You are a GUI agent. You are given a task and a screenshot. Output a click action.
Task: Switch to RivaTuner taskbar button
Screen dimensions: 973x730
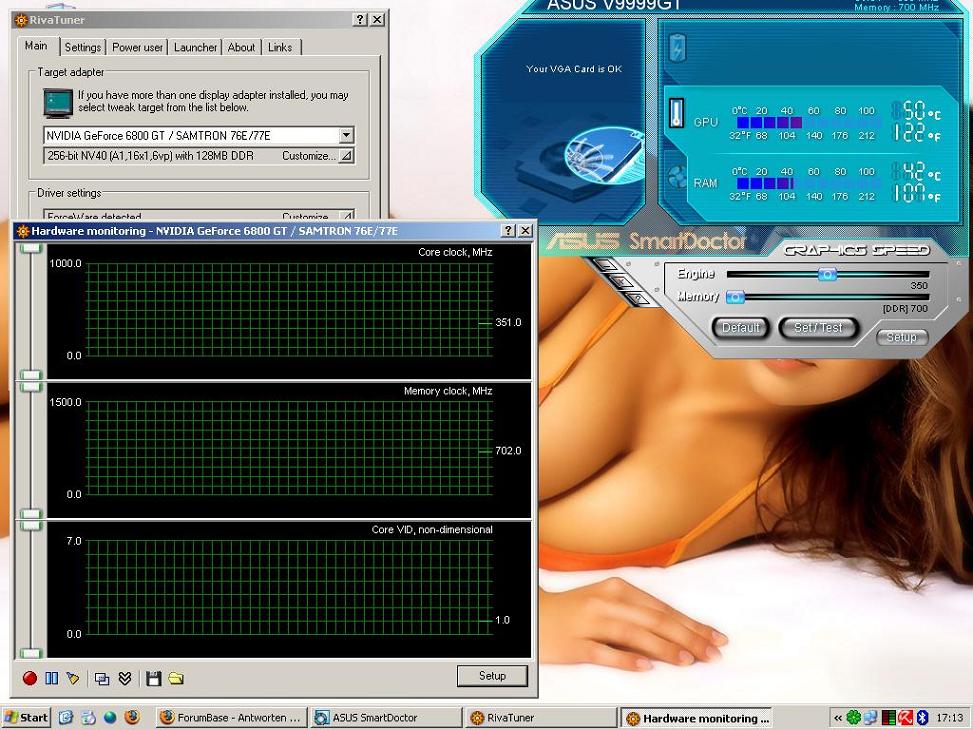540,718
